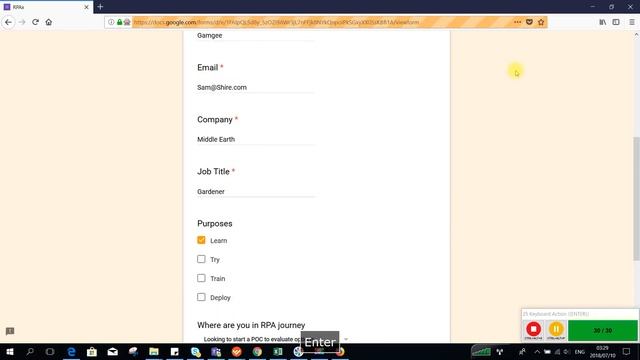Pause playback with the yellow button
Image resolution: width=640 pixels, height=360 pixels.
556,329
